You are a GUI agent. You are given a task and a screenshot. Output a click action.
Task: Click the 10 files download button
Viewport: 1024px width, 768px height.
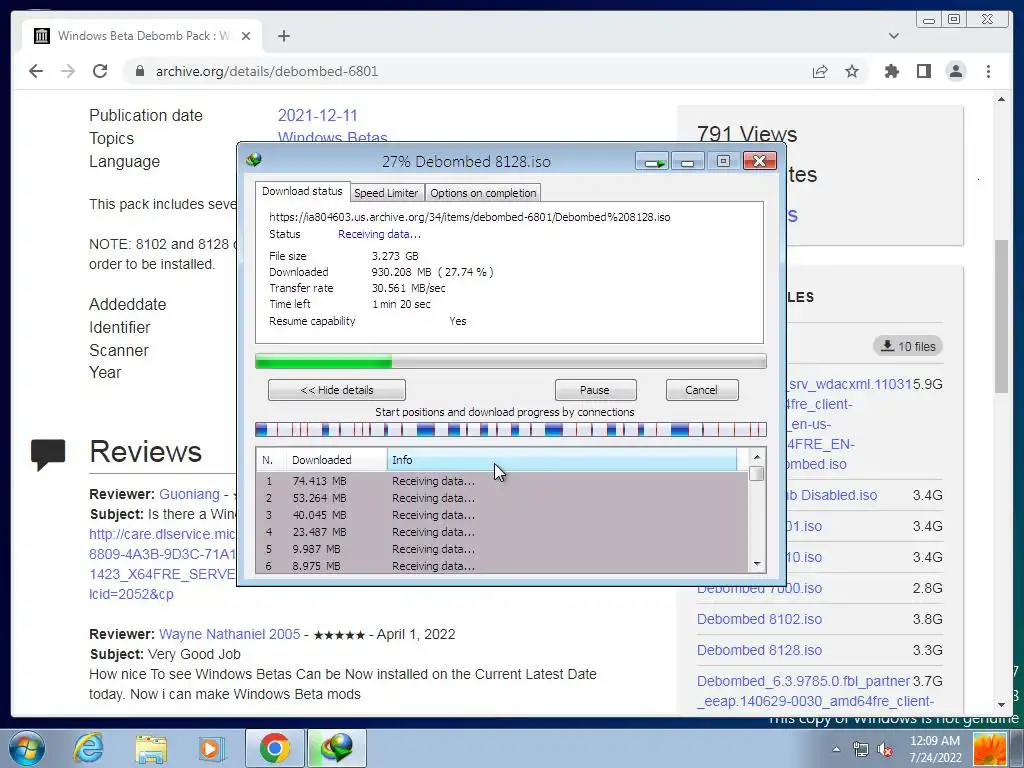[x=908, y=346]
